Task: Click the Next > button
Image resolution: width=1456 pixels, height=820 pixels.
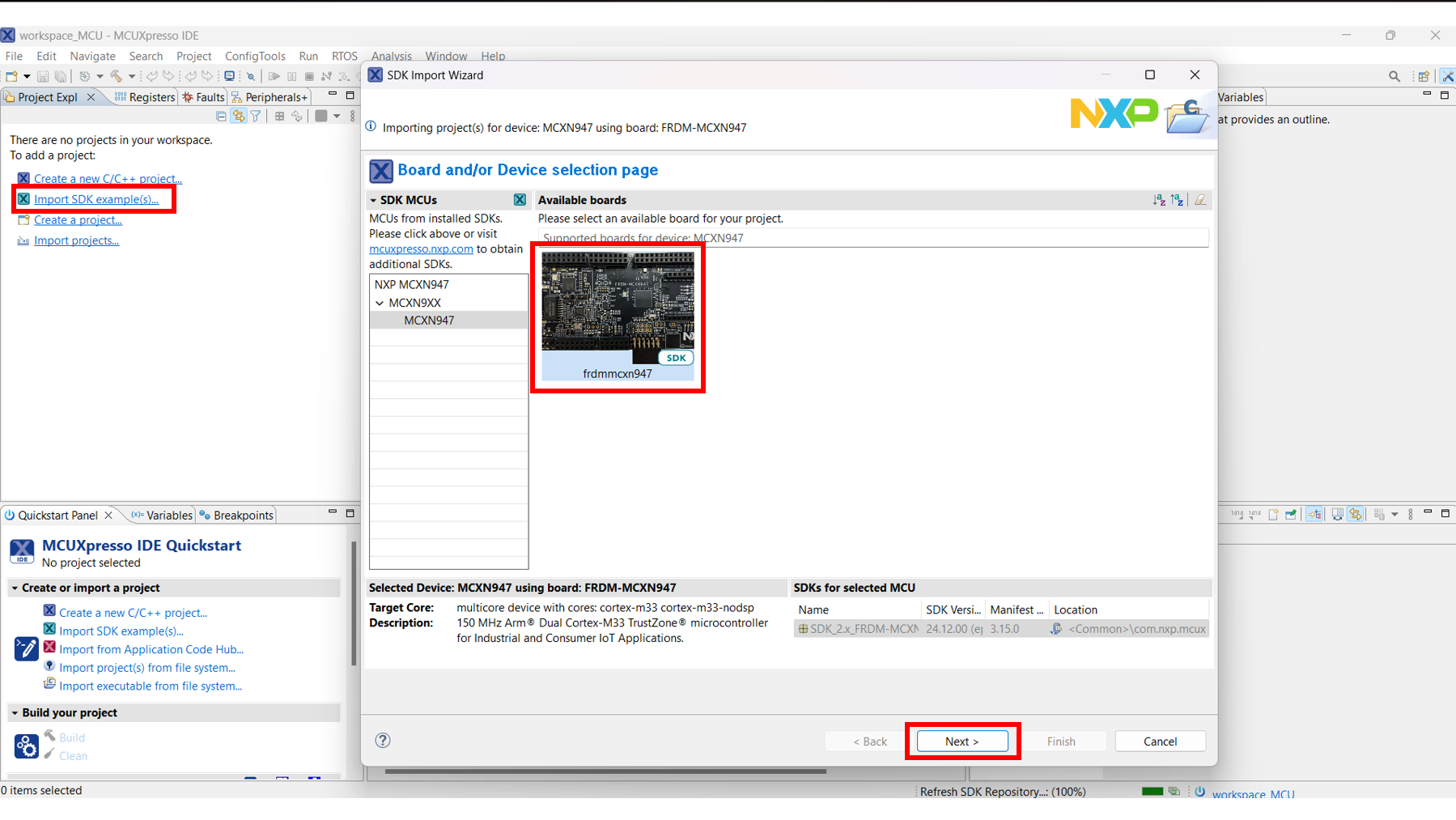Action: pyautogui.click(x=961, y=741)
